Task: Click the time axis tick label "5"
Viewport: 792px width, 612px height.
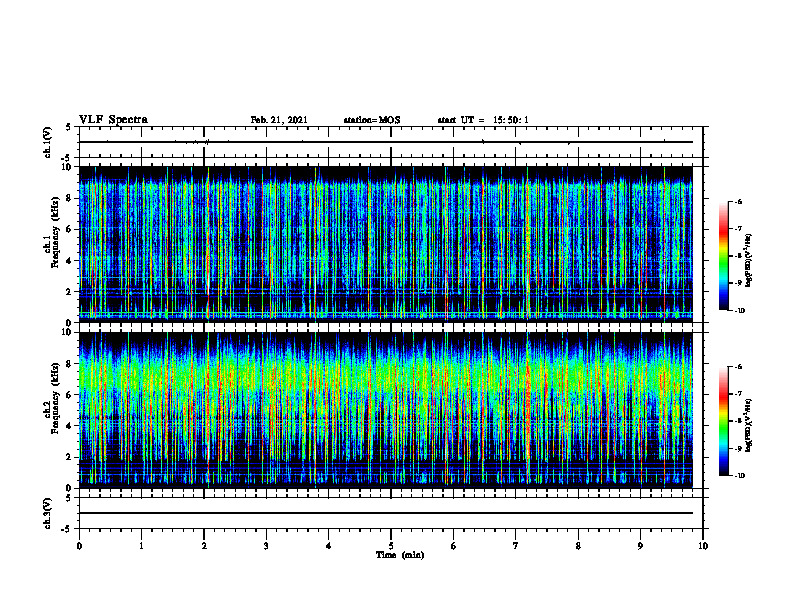Action: 391,546
